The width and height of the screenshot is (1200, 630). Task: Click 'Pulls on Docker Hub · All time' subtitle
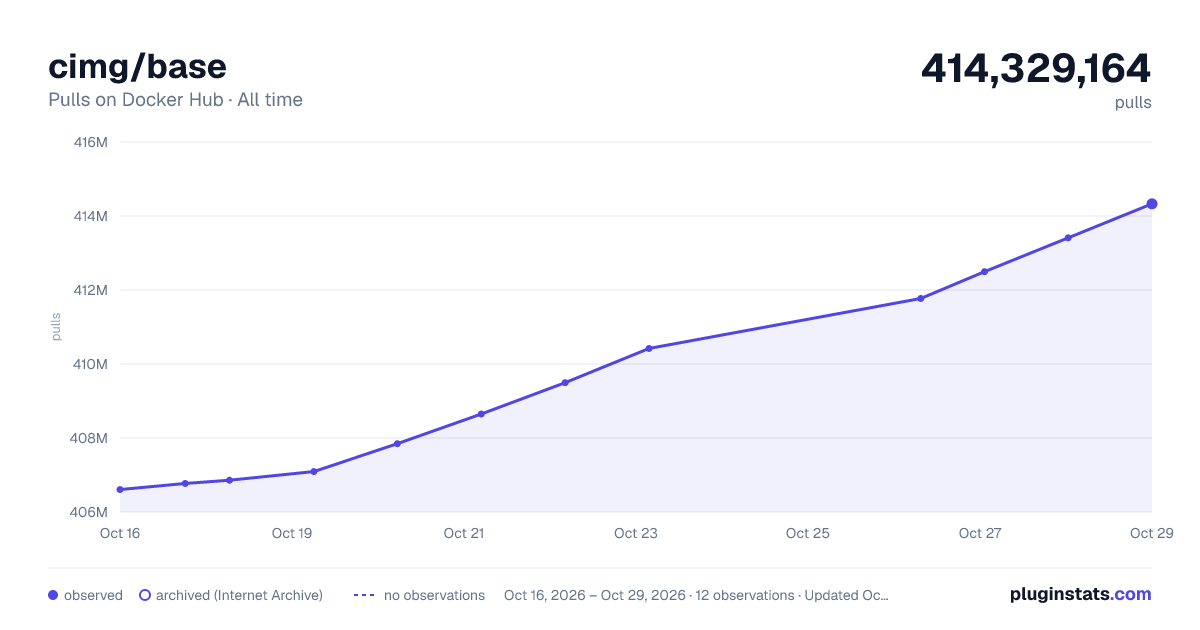coord(176,100)
